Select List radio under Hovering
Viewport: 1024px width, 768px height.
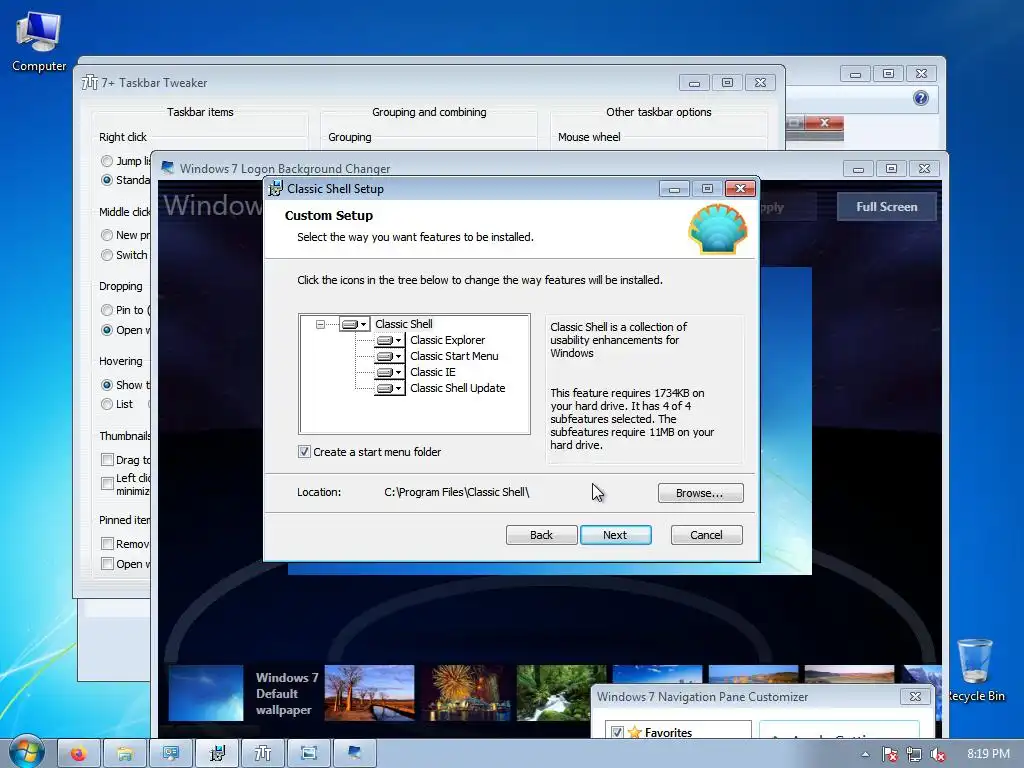106,404
